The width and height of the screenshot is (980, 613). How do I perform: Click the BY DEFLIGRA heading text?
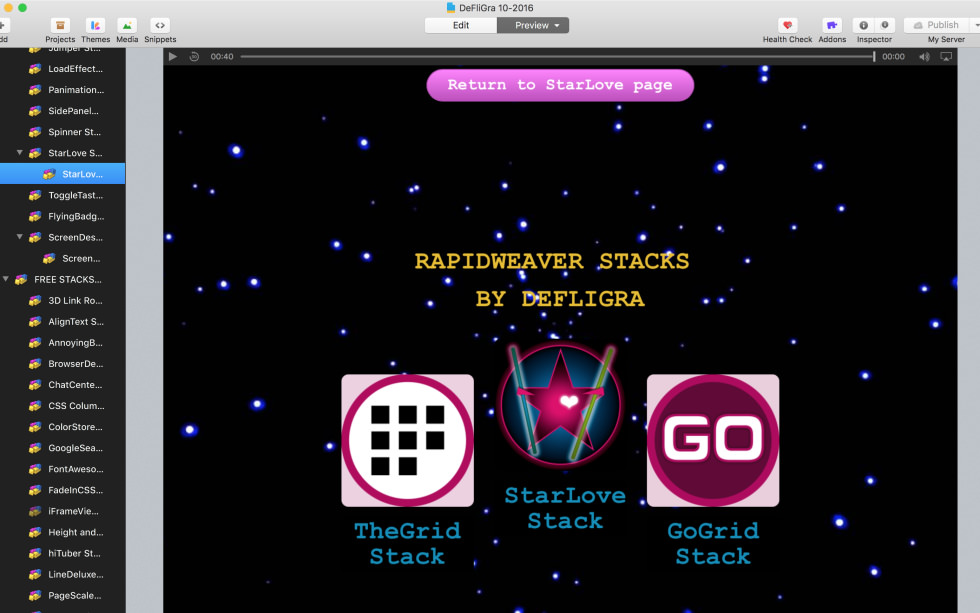(560, 299)
